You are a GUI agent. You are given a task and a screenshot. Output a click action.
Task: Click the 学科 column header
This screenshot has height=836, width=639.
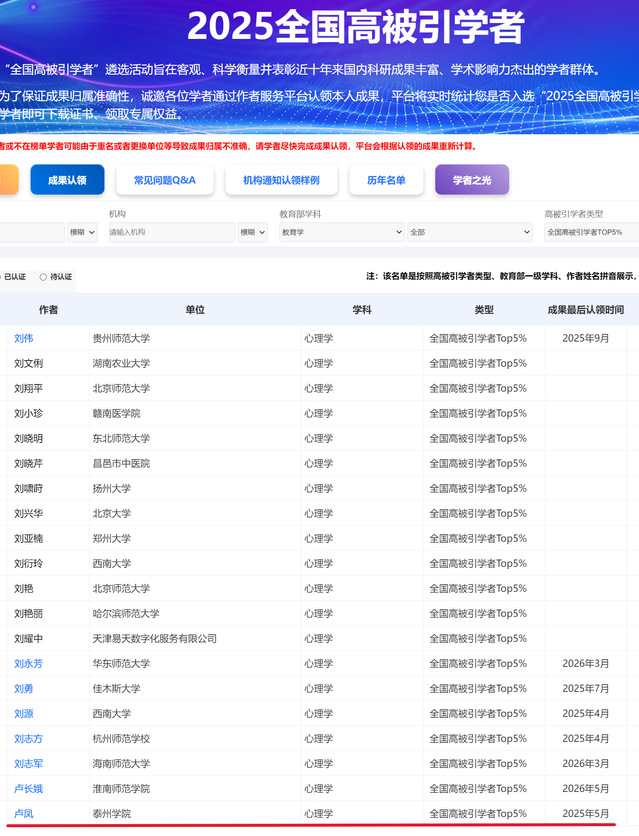pos(362,309)
